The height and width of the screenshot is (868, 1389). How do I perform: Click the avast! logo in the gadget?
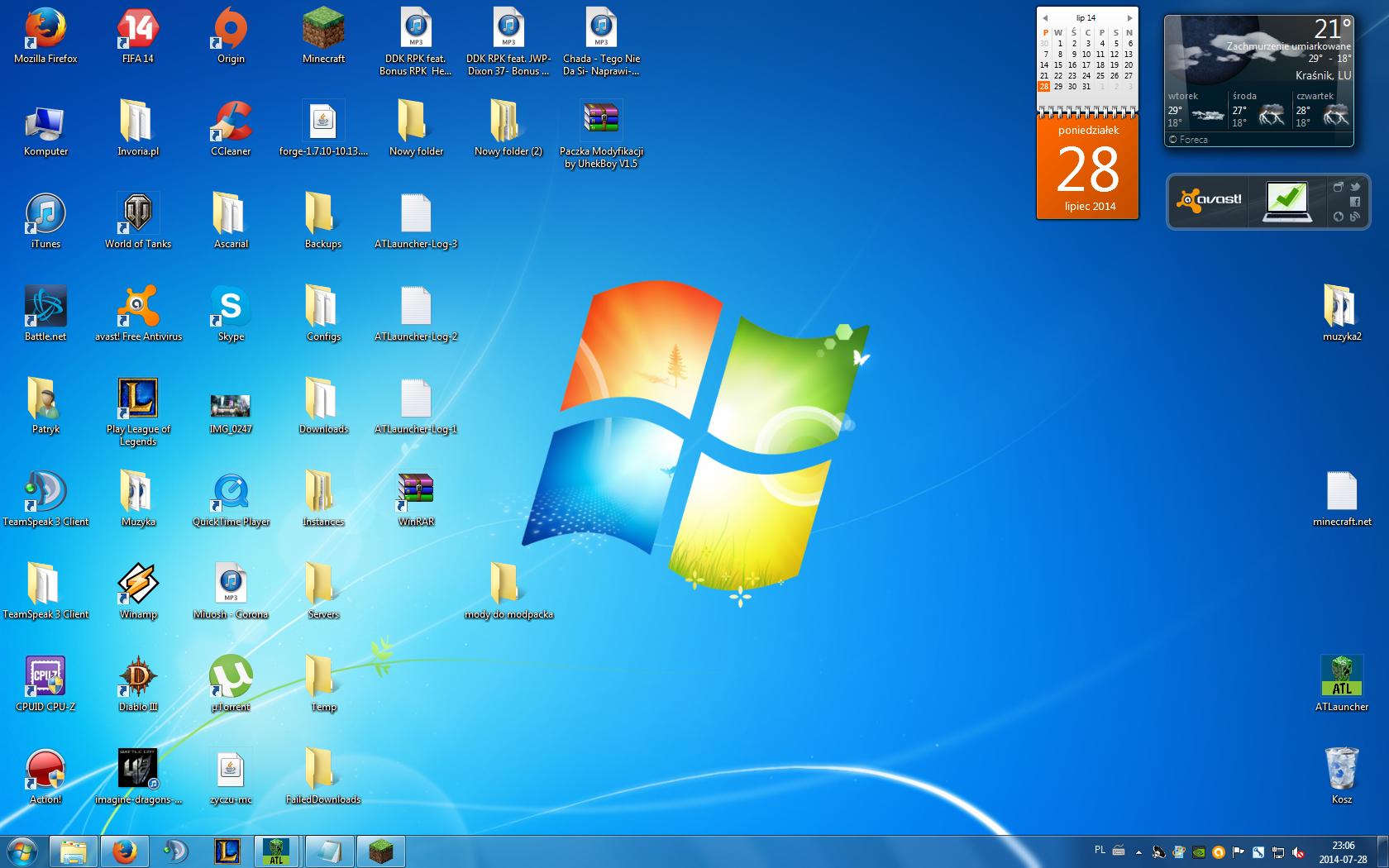tap(1209, 200)
